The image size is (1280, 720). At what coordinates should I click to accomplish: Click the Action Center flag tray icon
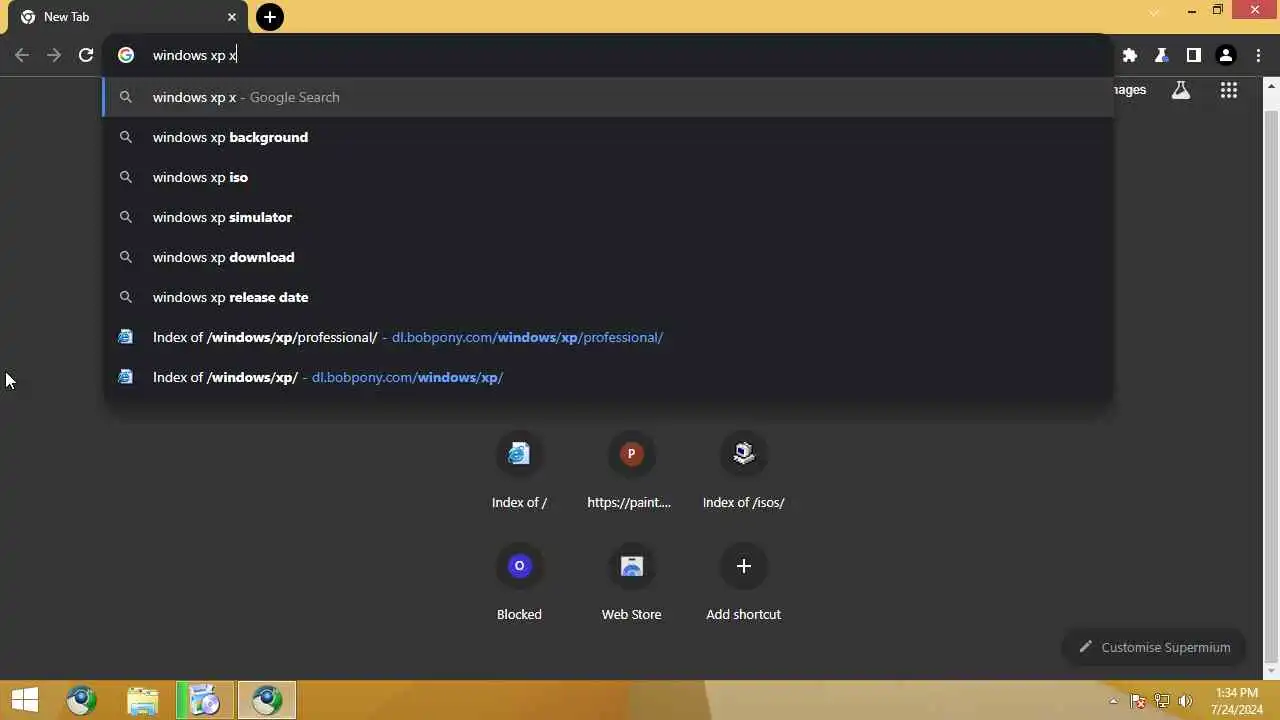click(x=1137, y=701)
